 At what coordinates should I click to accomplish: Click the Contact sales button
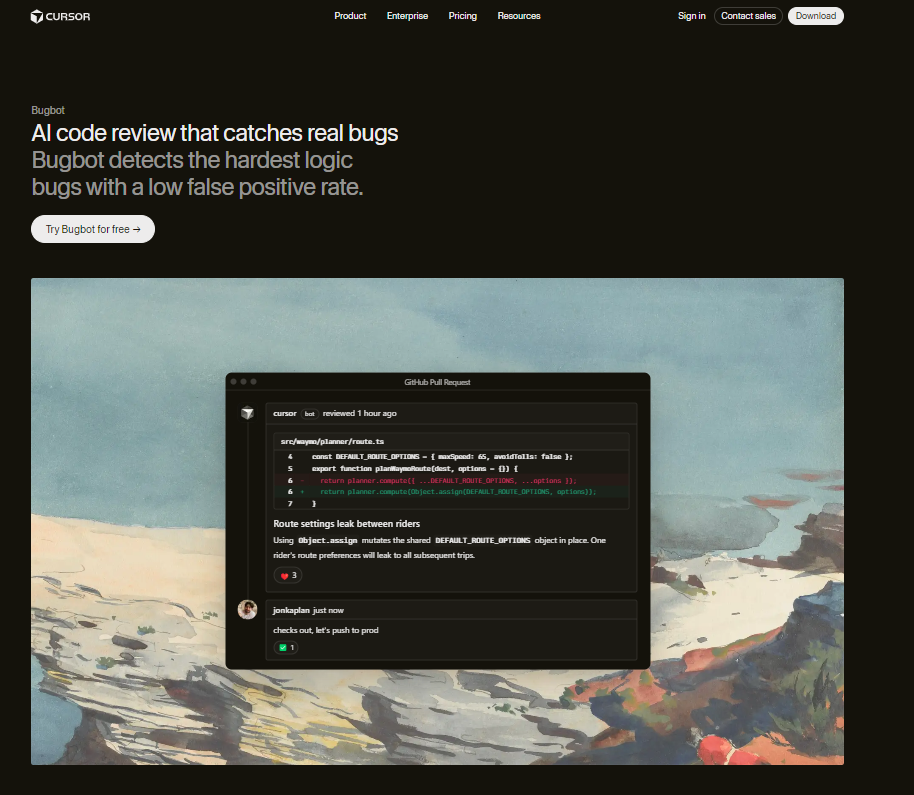pos(748,16)
